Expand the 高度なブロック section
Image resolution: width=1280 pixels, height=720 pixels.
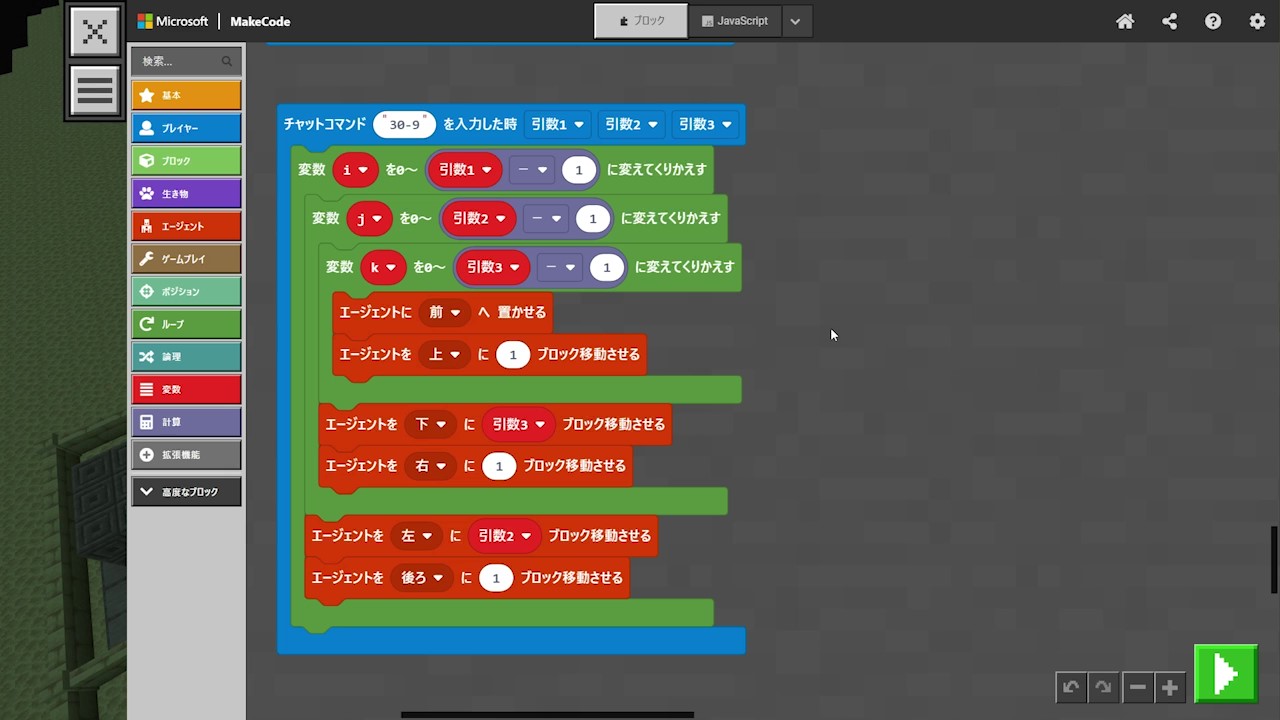coord(186,492)
